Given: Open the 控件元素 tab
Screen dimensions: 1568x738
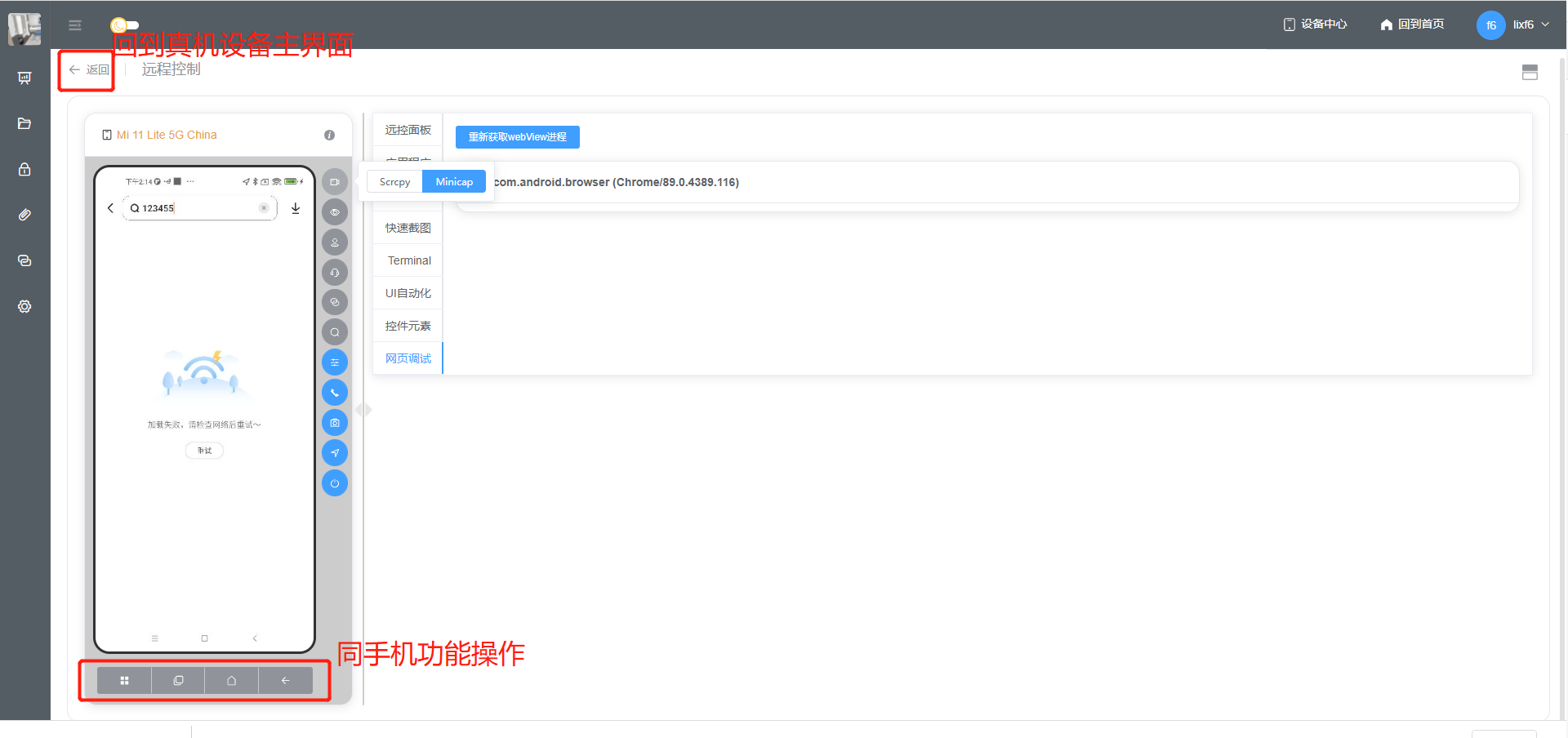Looking at the screenshot, I should pyautogui.click(x=408, y=326).
